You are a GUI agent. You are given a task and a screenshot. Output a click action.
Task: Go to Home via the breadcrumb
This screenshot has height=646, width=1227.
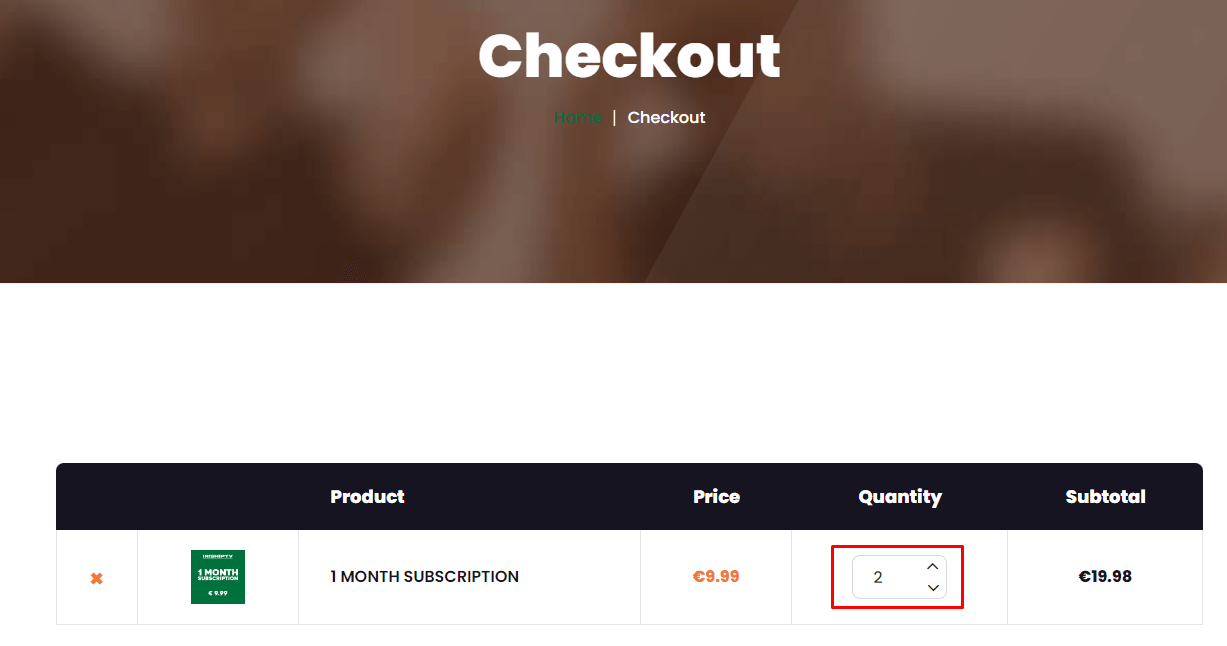578,118
